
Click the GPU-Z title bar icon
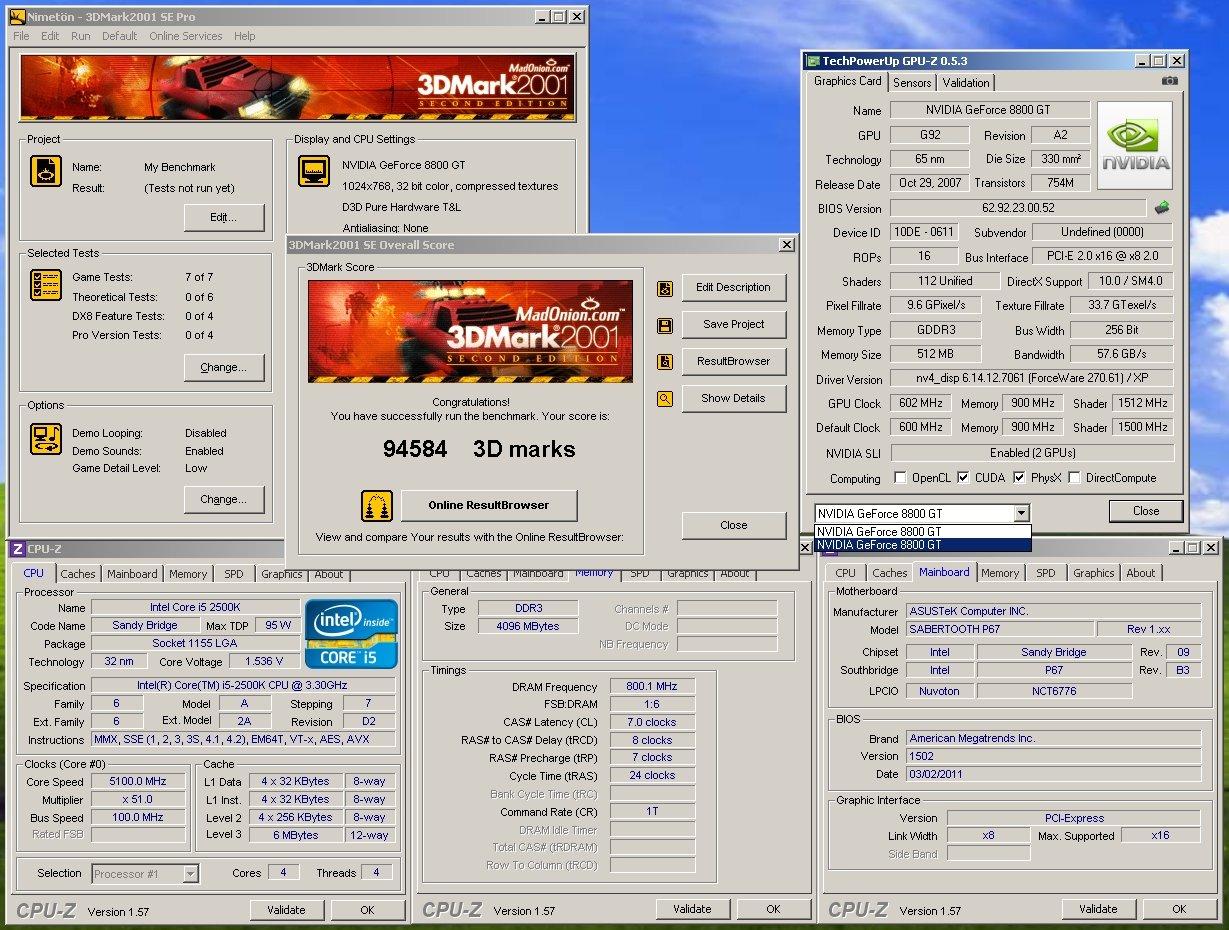[x=813, y=60]
